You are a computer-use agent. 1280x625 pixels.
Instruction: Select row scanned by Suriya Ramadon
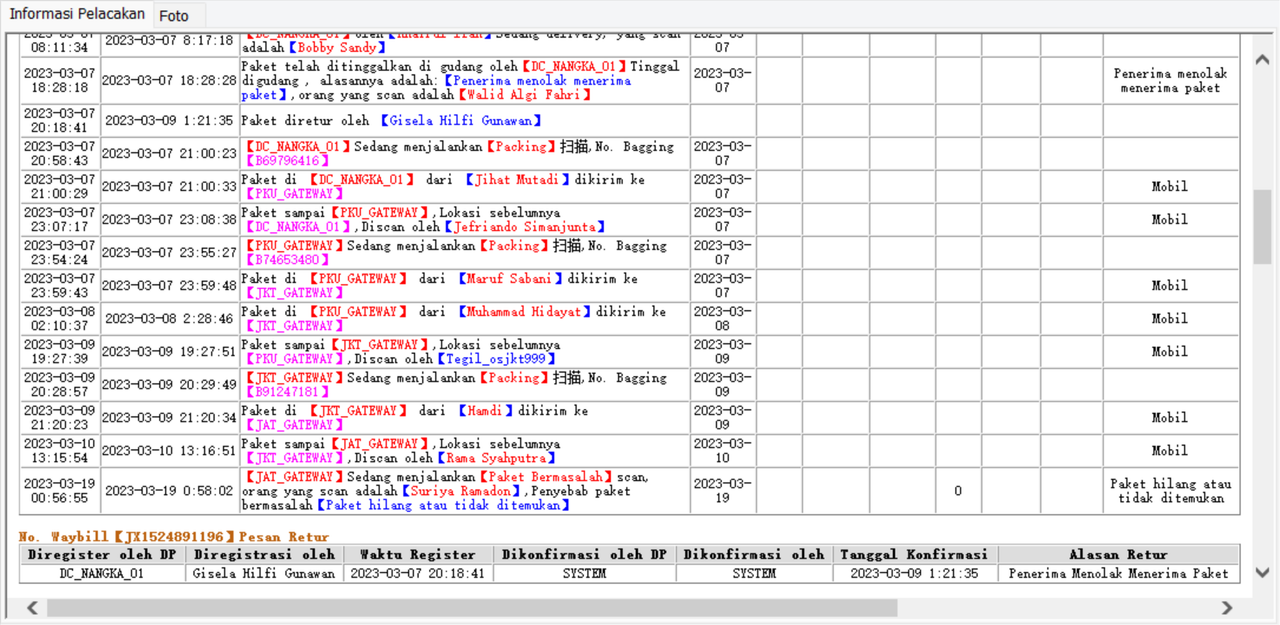pos(630,491)
